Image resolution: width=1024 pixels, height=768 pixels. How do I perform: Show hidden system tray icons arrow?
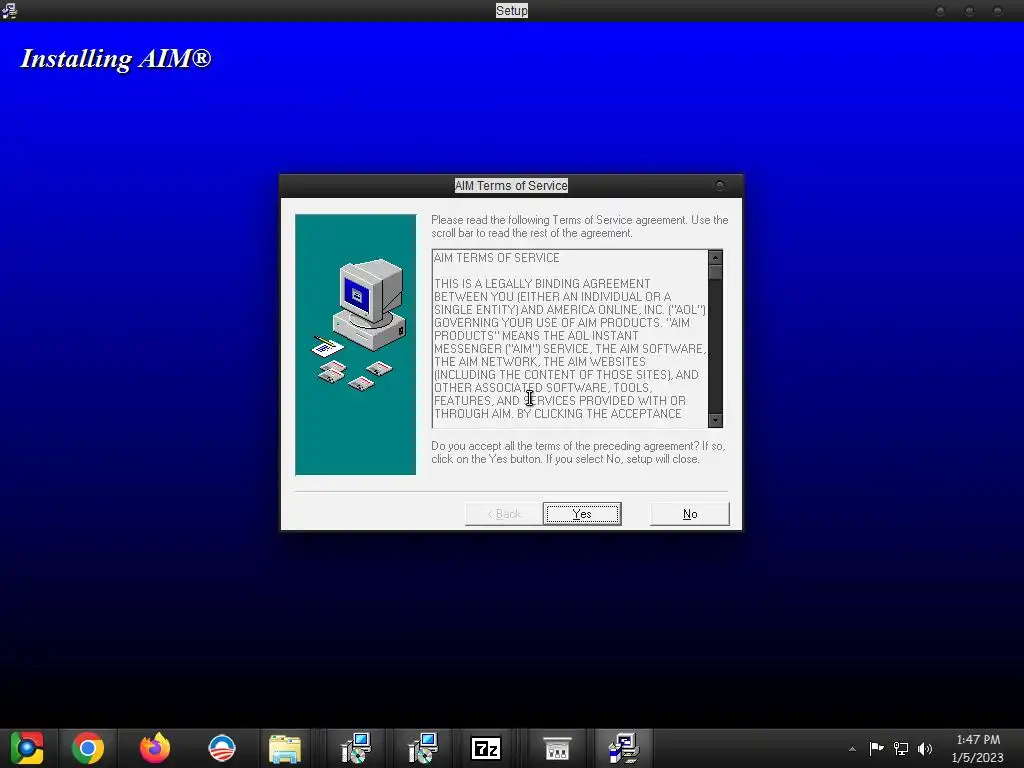tap(852, 749)
